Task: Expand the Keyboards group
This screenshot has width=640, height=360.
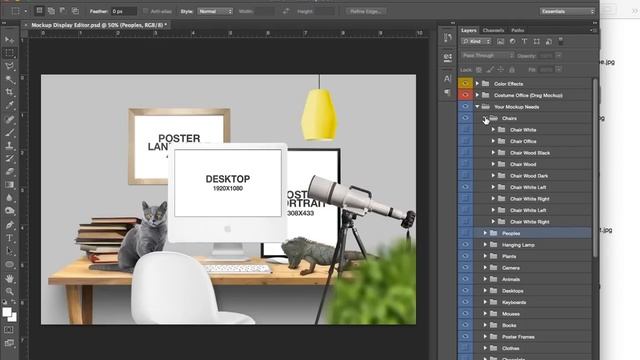Action: pos(485,302)
